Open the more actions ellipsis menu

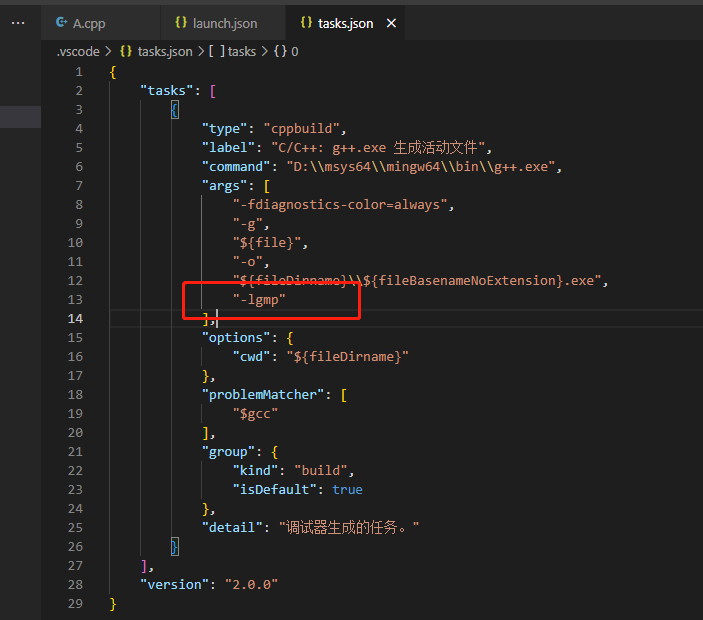18,22
